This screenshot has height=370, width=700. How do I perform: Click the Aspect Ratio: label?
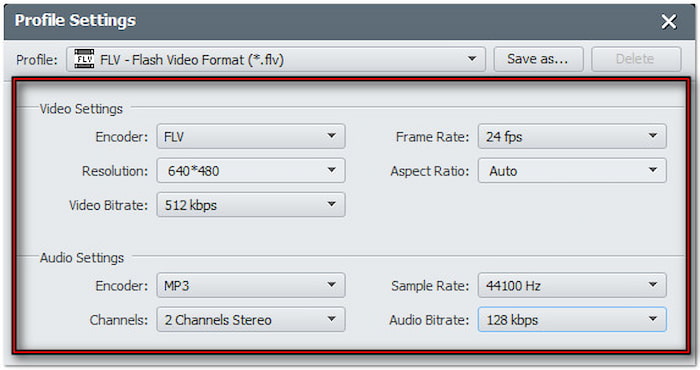tap(430, 171)
